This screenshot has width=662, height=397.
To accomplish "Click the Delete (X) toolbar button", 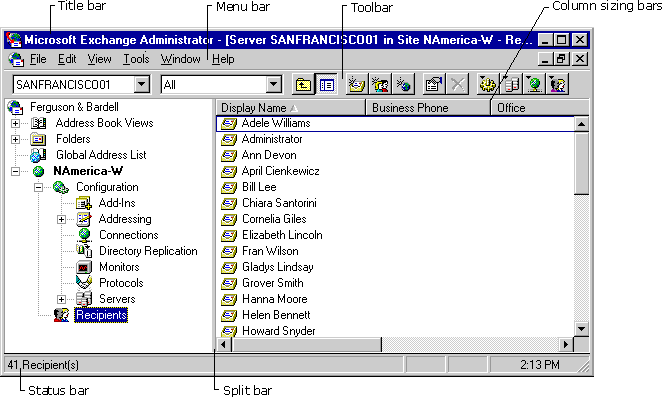I will 457,85.
